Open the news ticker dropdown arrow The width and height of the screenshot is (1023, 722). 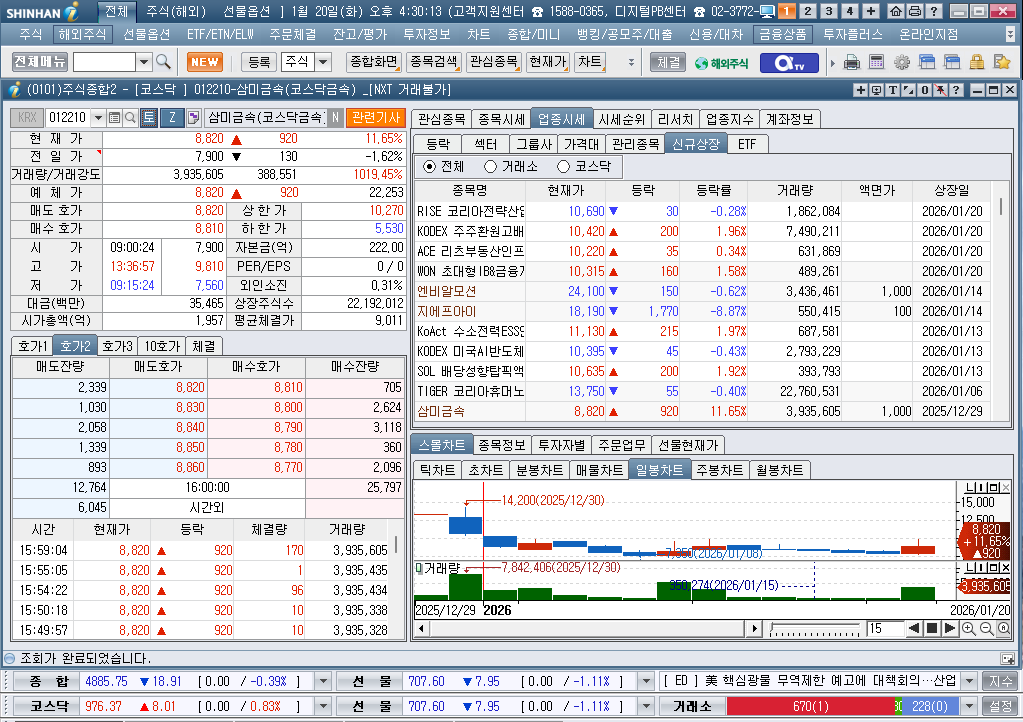(970, 682)
